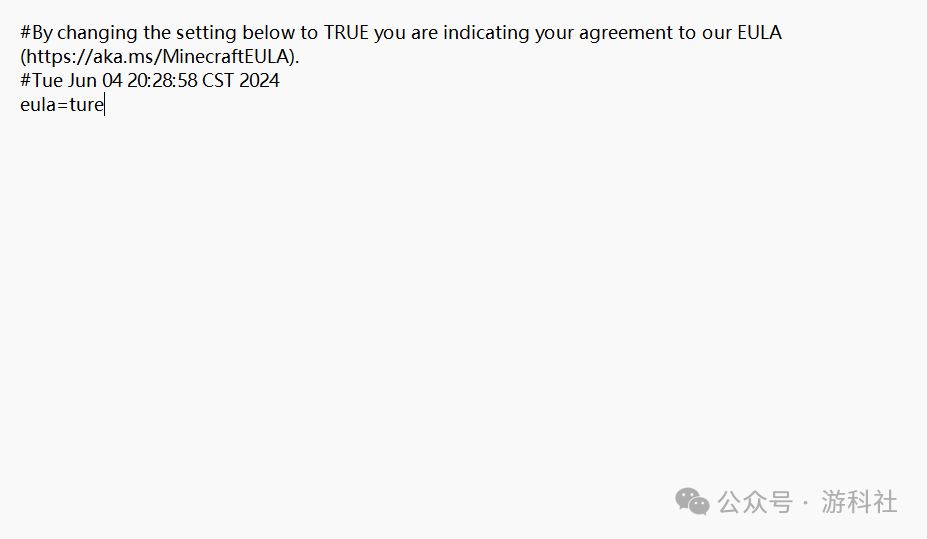Click the time 20:28:58 in the timestamp
The height and width of the screenshot is (539, 927).
coord(162,80)
